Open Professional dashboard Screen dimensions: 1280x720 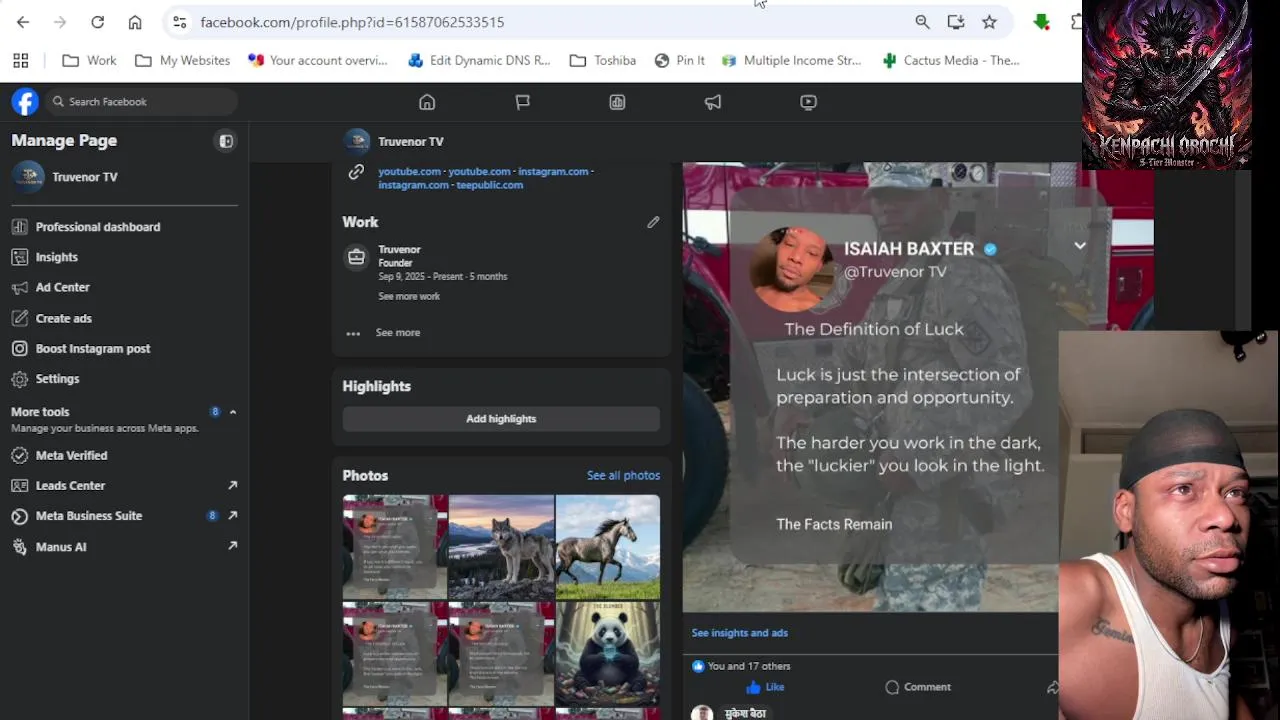124,227
